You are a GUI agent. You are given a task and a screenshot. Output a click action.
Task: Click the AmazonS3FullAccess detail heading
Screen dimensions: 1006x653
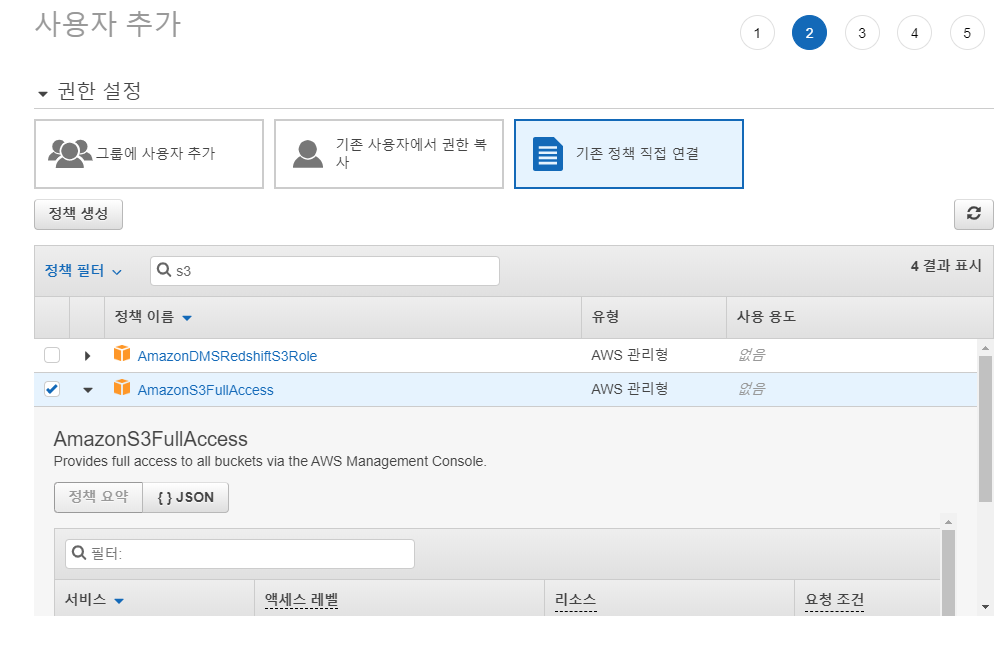point(151,439)
